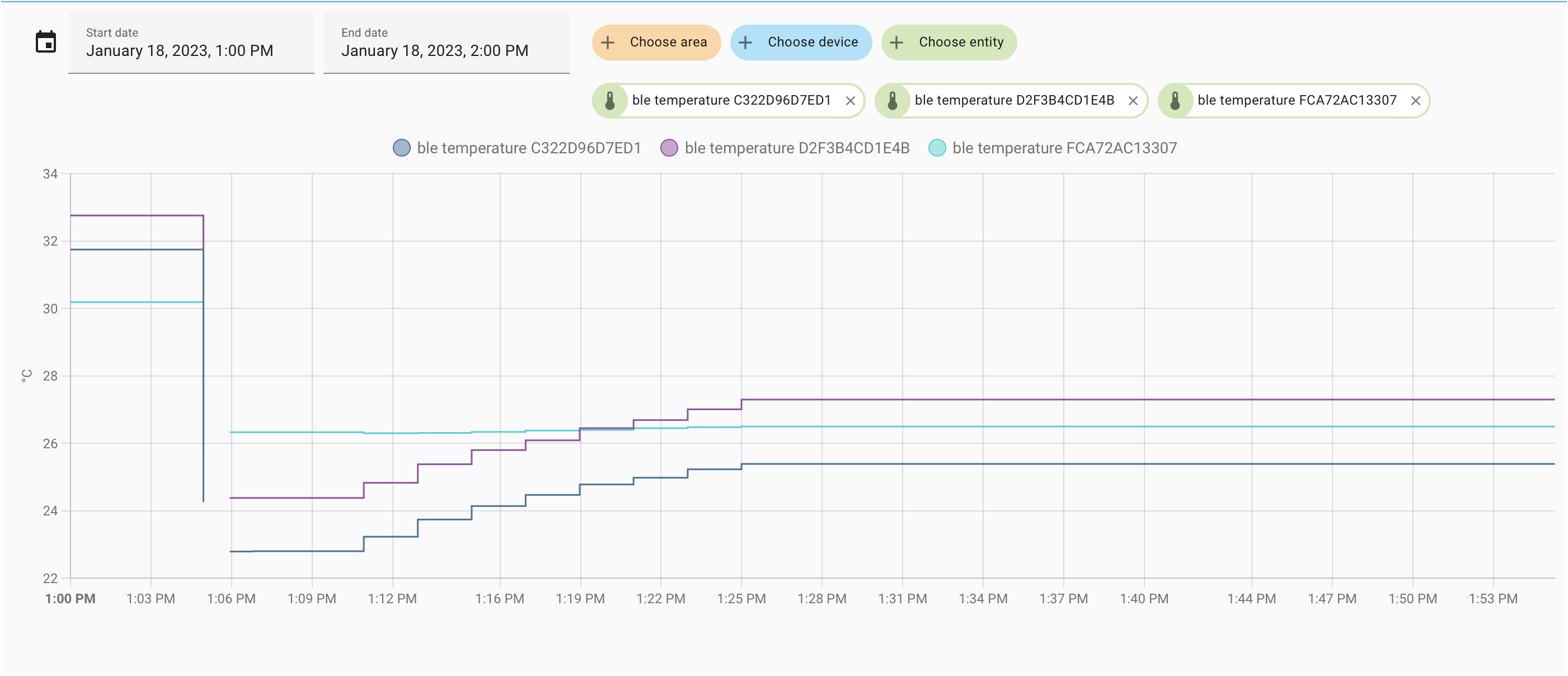Click the plus icon on Choose device
Screen dimensions: 1568x676
(745, 42)
